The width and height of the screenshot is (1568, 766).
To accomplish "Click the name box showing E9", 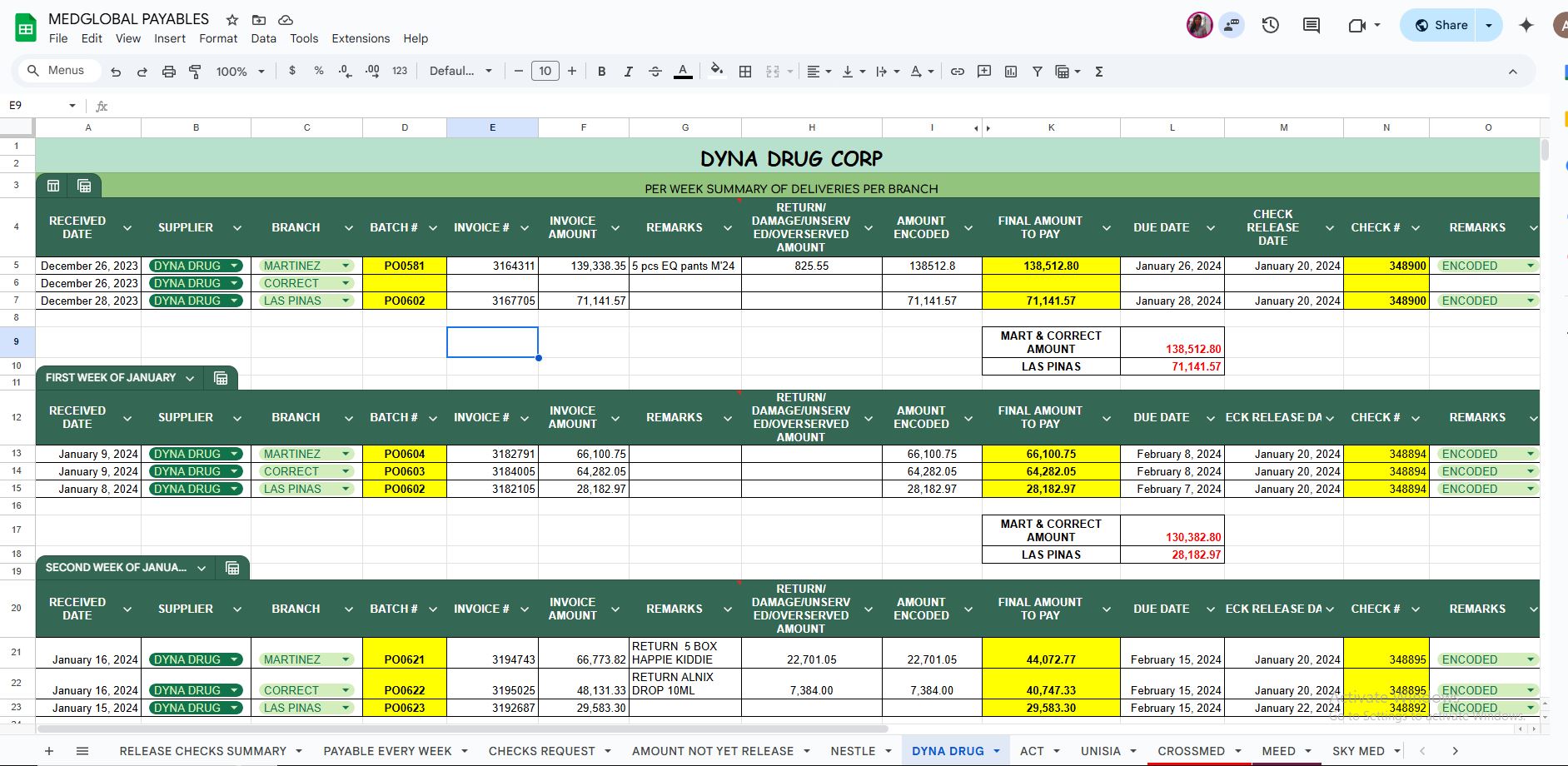I will tap(40, 106).
